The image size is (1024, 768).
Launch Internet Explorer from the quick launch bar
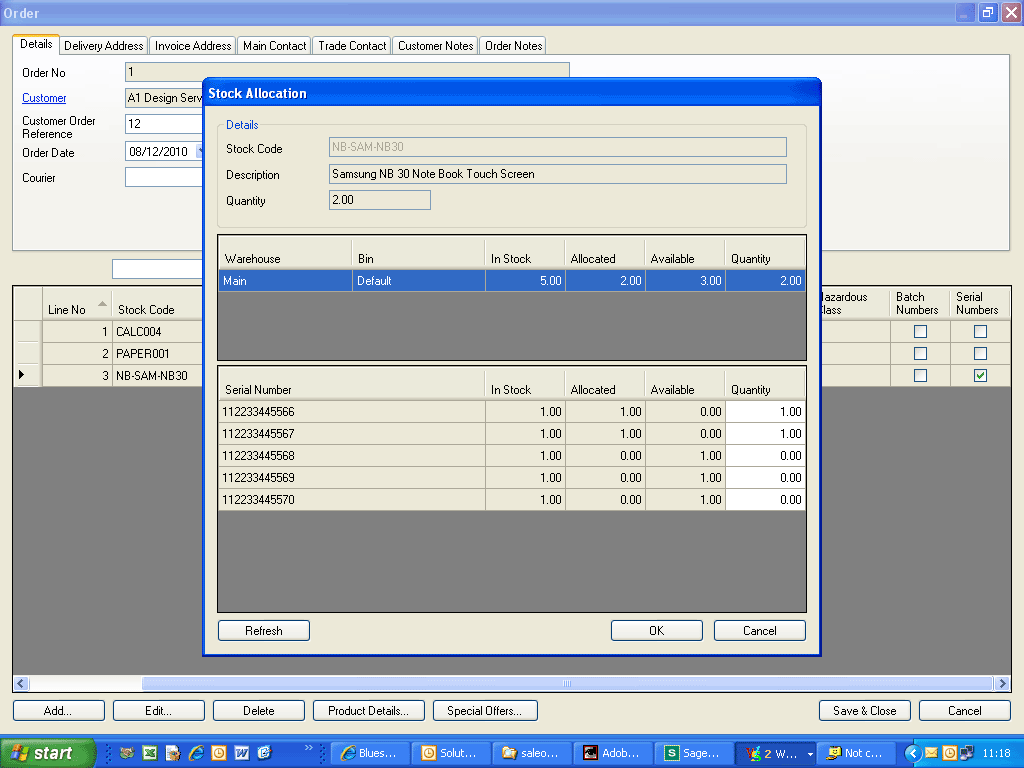pos(195,753)
